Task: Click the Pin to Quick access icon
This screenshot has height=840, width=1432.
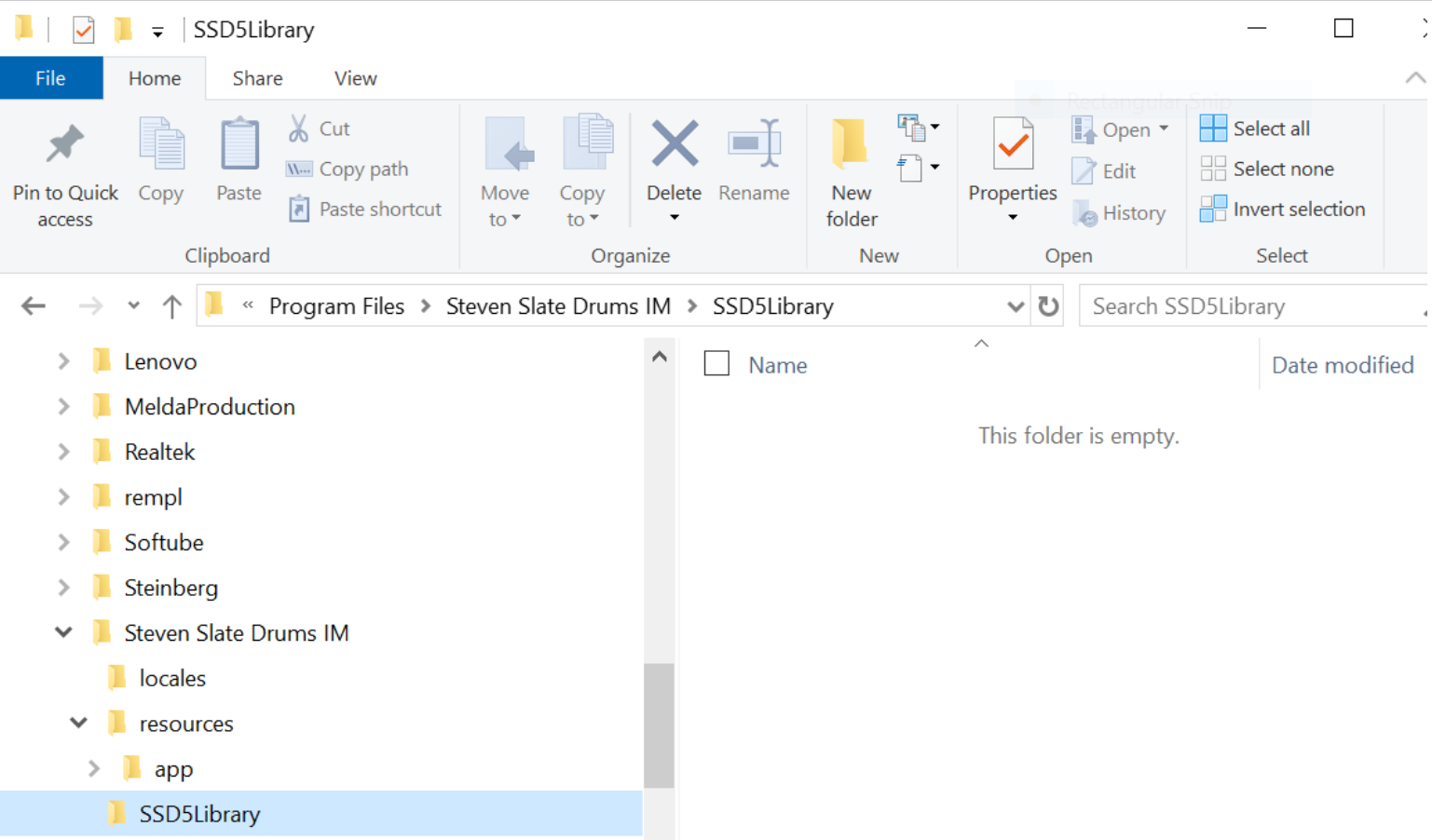Action: tap(64, 144)
